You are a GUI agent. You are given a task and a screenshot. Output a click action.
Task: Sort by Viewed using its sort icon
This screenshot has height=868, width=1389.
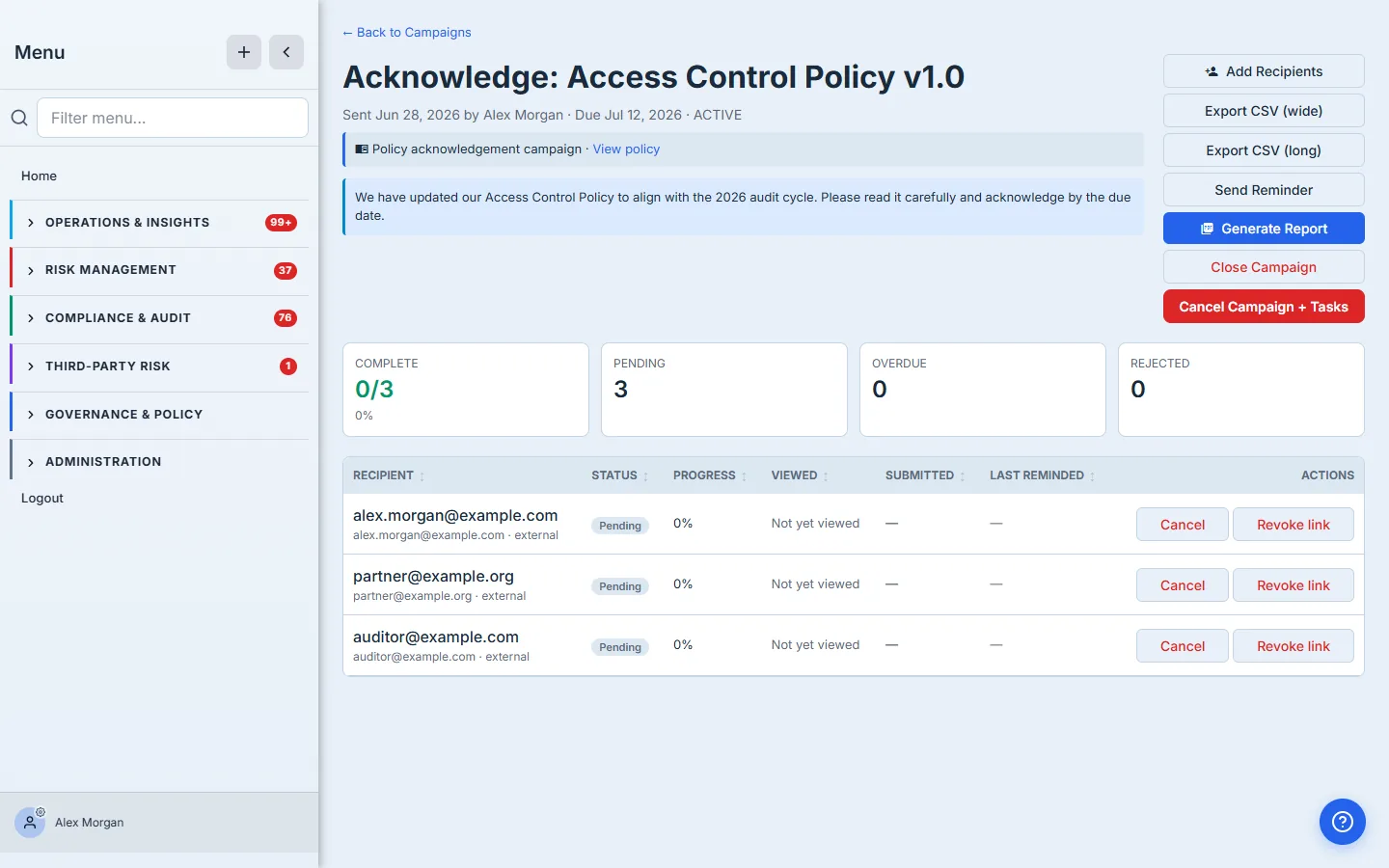click(826, 476)
